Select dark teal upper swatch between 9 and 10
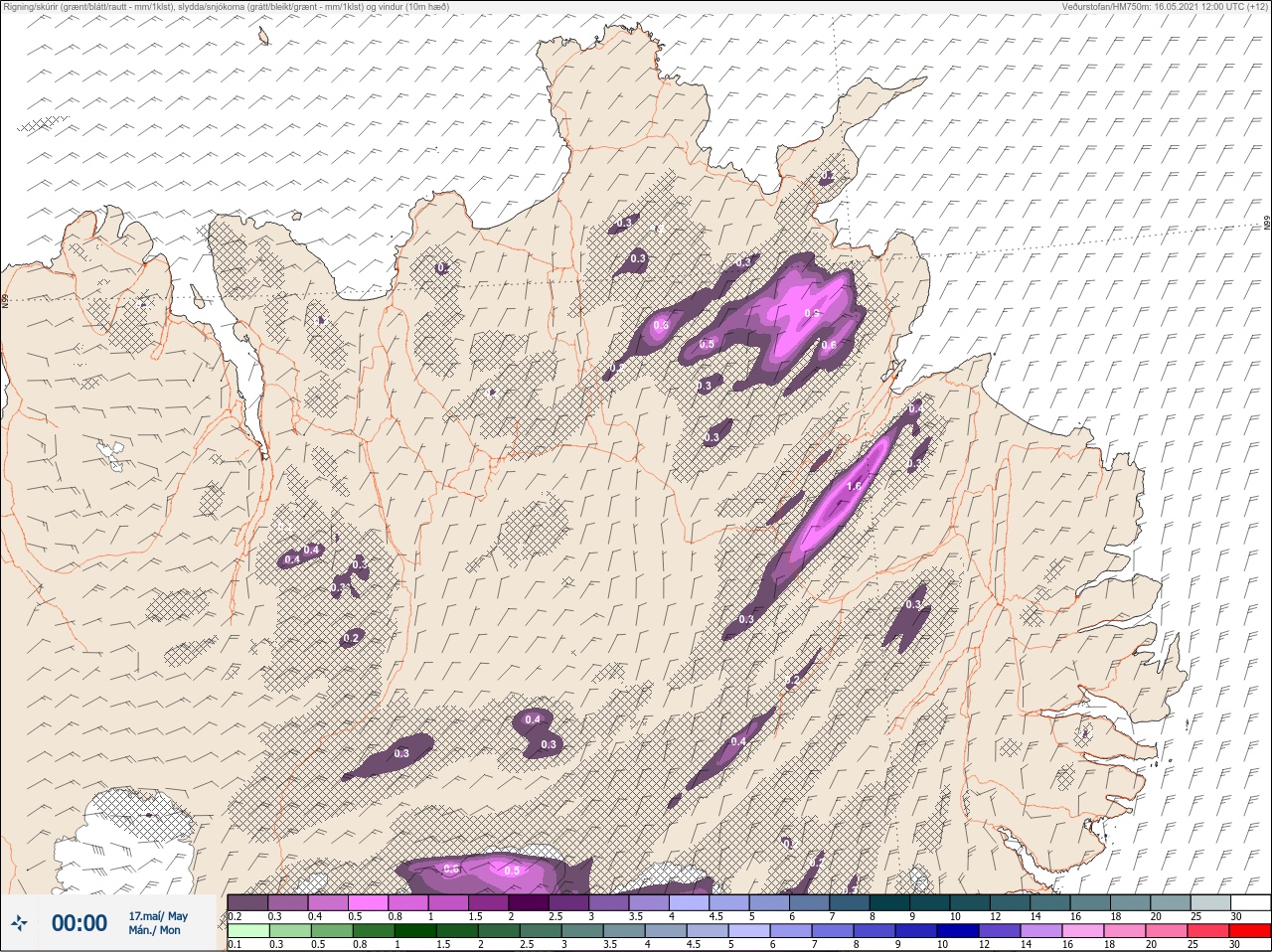Image resolution: width=1272 pixels, height=952 pixels. coord(930,902)
